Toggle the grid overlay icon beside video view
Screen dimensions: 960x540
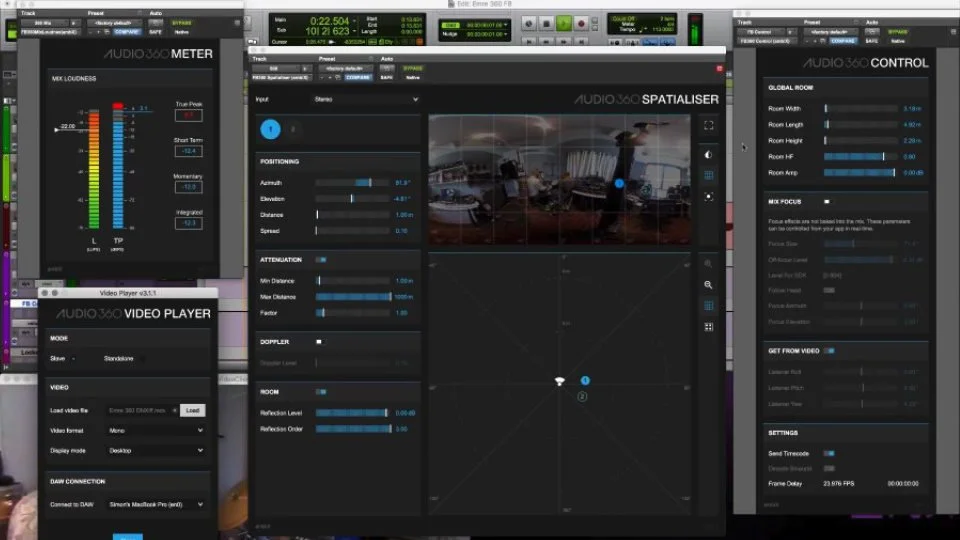pos(708,175)
